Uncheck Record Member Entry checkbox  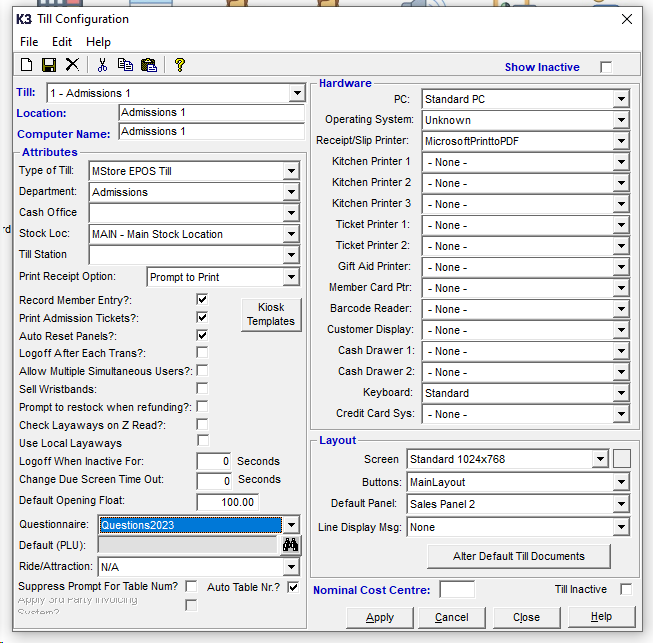pos(202,299)
